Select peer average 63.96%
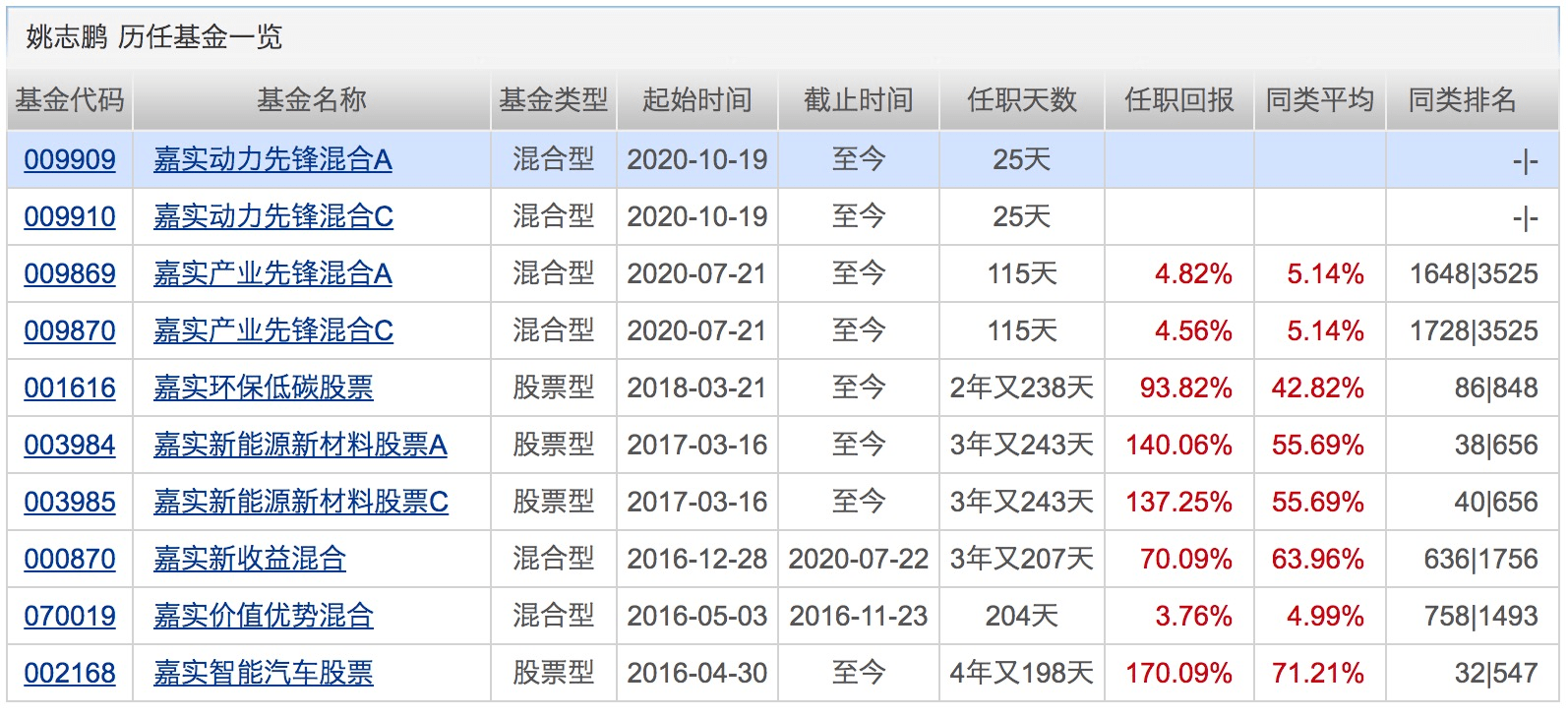The image size is (1568, 716). pos(1318,559)
